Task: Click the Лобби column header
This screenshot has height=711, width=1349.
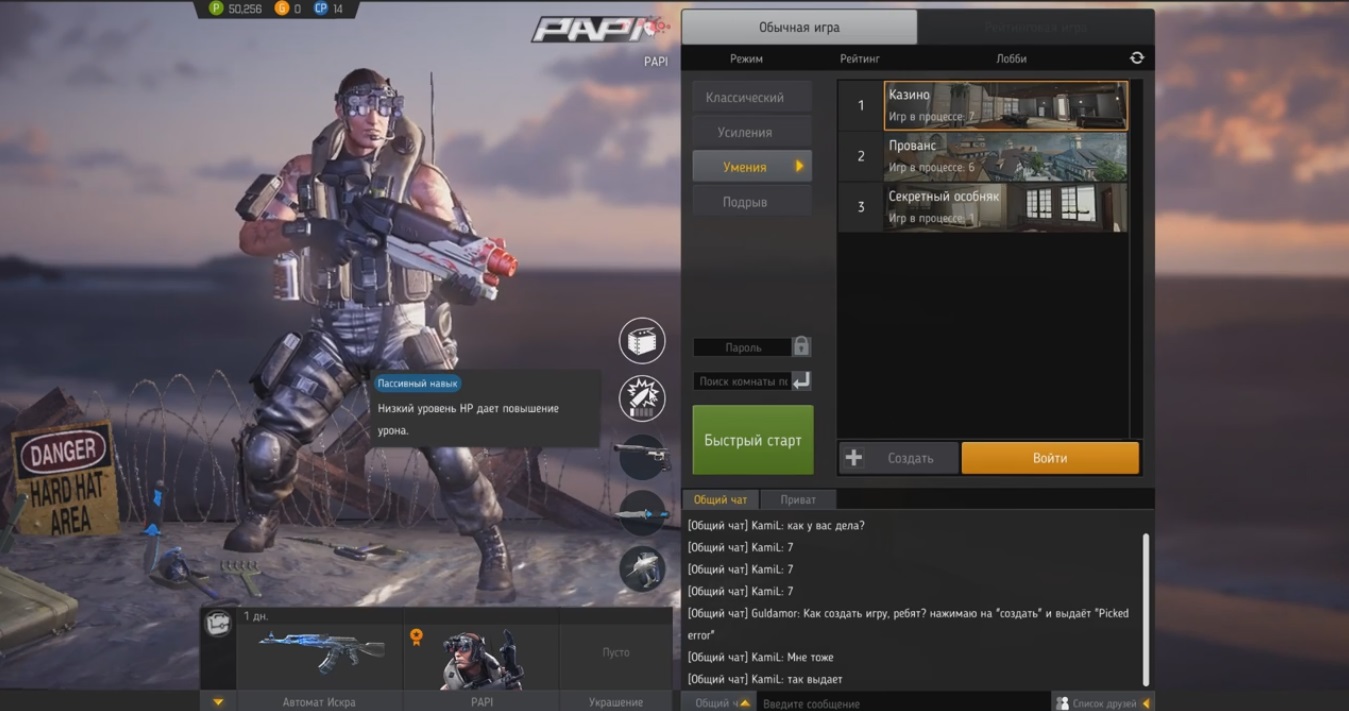Action: pos(1011,59)
